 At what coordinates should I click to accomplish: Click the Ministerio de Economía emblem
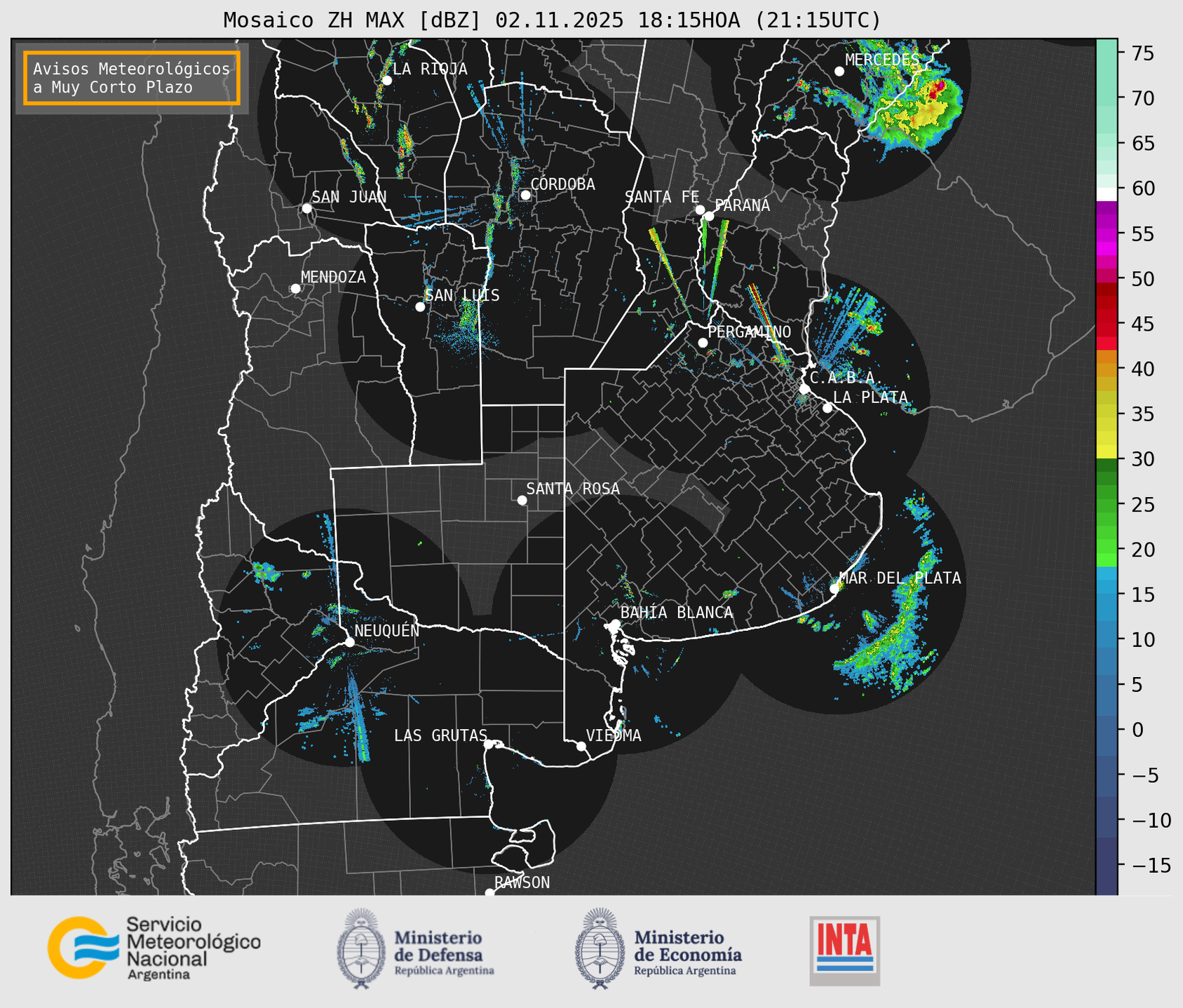tap(600, 948)
